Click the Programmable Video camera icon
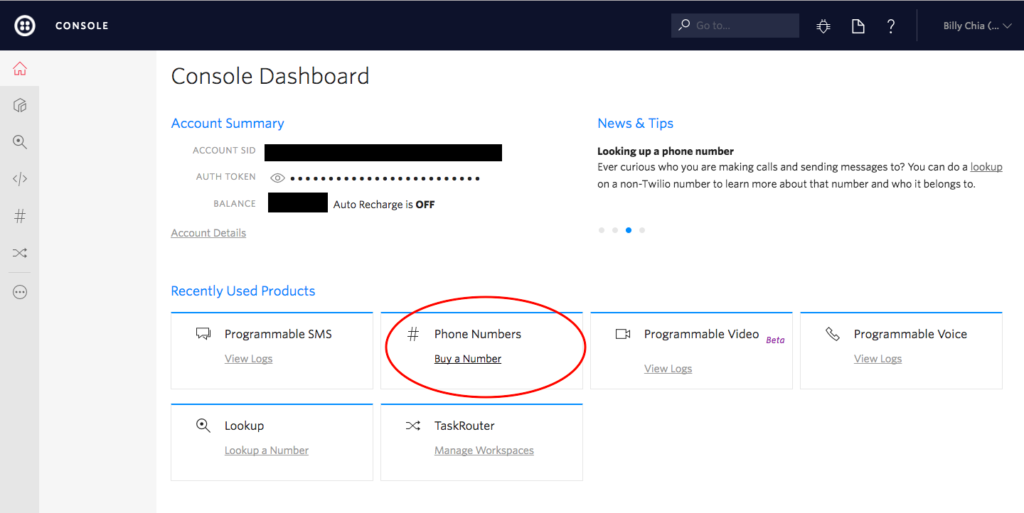1024x513 pixels. (x=622, y=334)
